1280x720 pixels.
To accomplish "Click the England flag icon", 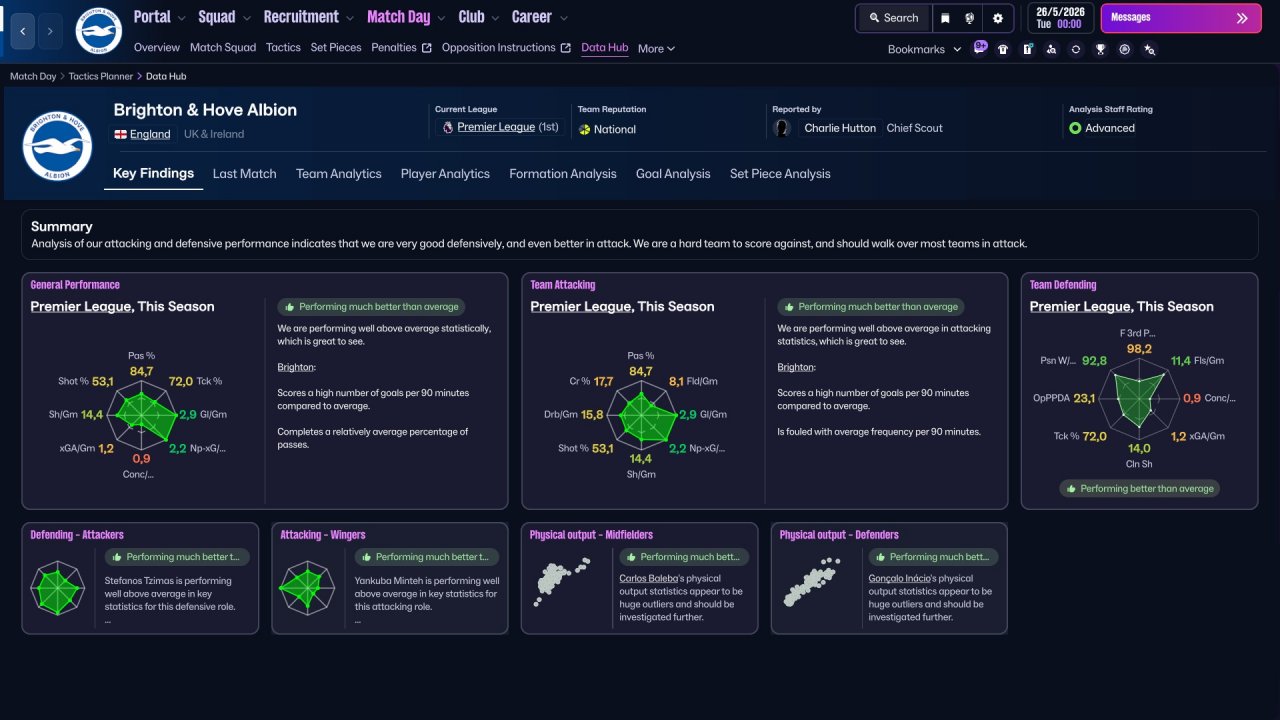I will (120, 134).
